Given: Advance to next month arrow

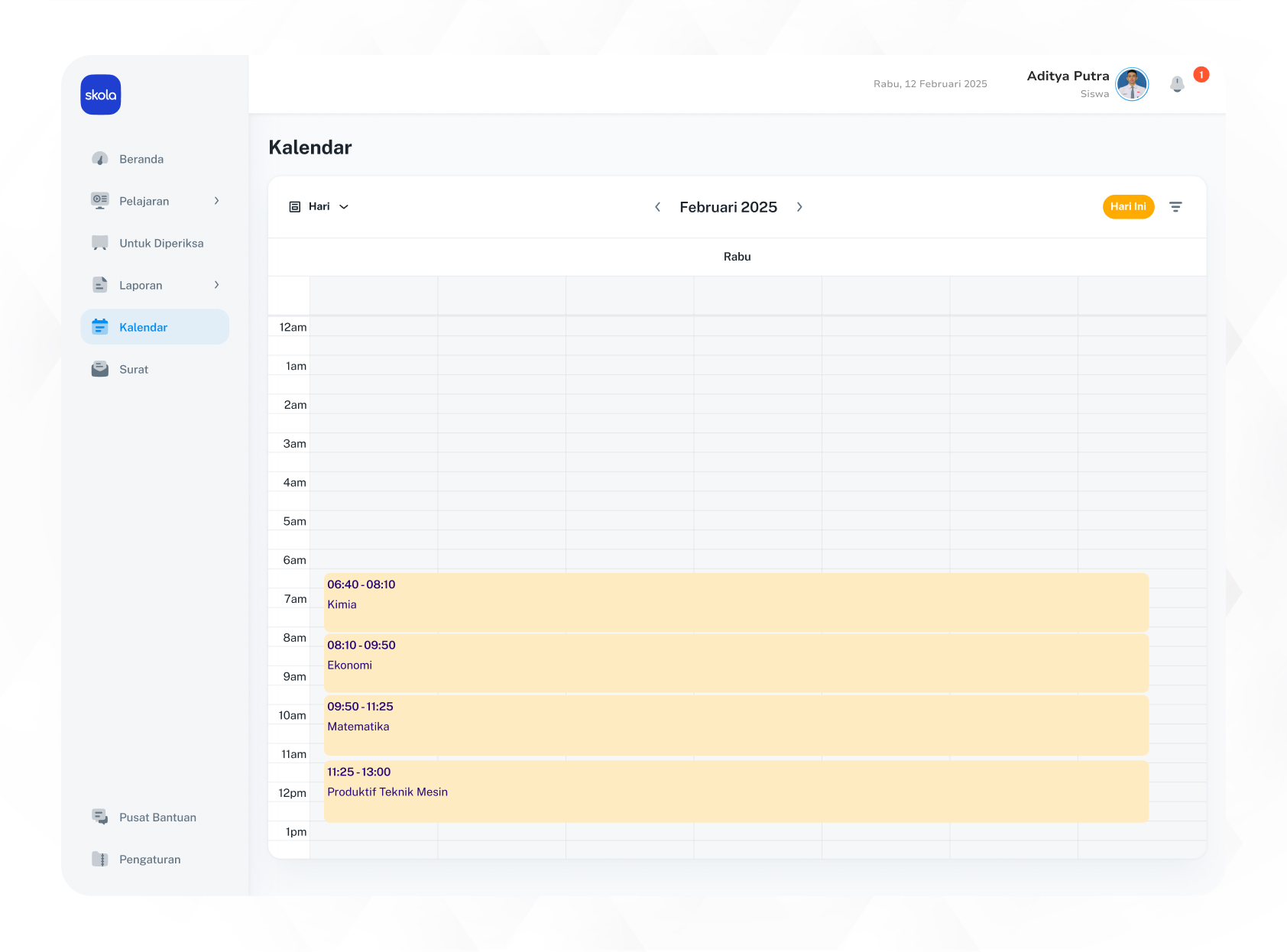Looking at the screenshot, I should pos(799,207).
